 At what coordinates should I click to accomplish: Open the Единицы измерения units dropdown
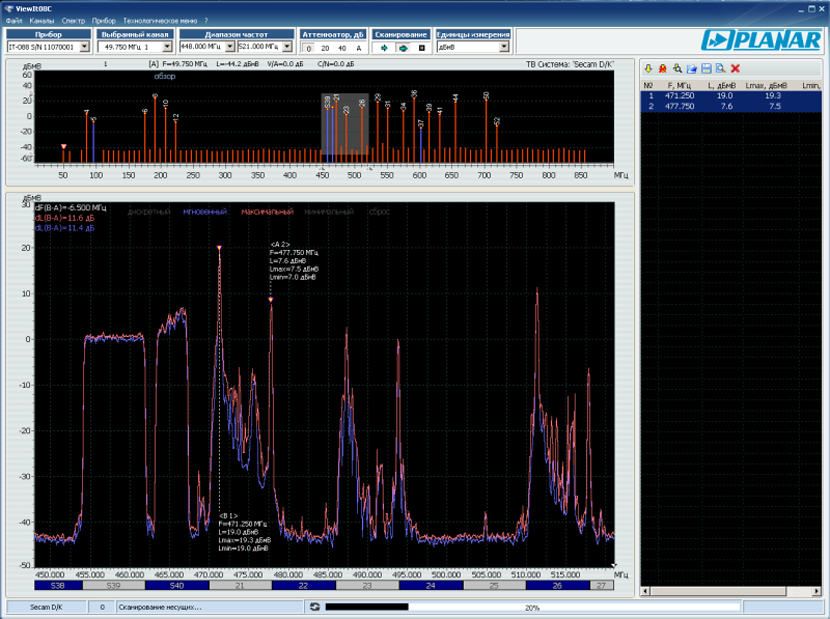click(x=504, y=47)
